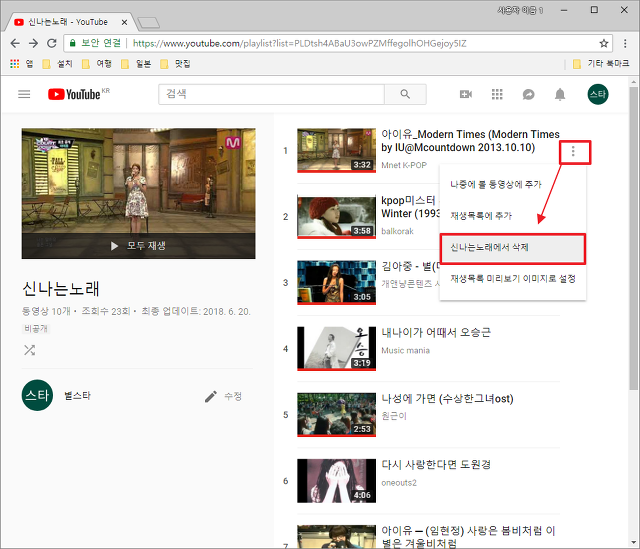Open the Chrome three-dot menu
640x549 pixels.
tap(625, 43)
